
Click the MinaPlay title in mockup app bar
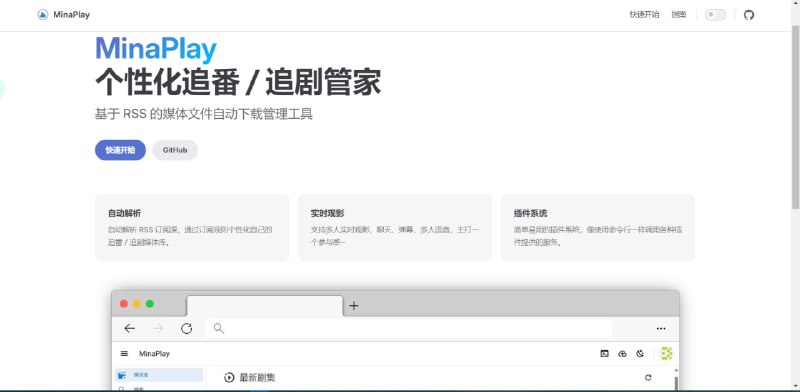click(x=154, y=354)
